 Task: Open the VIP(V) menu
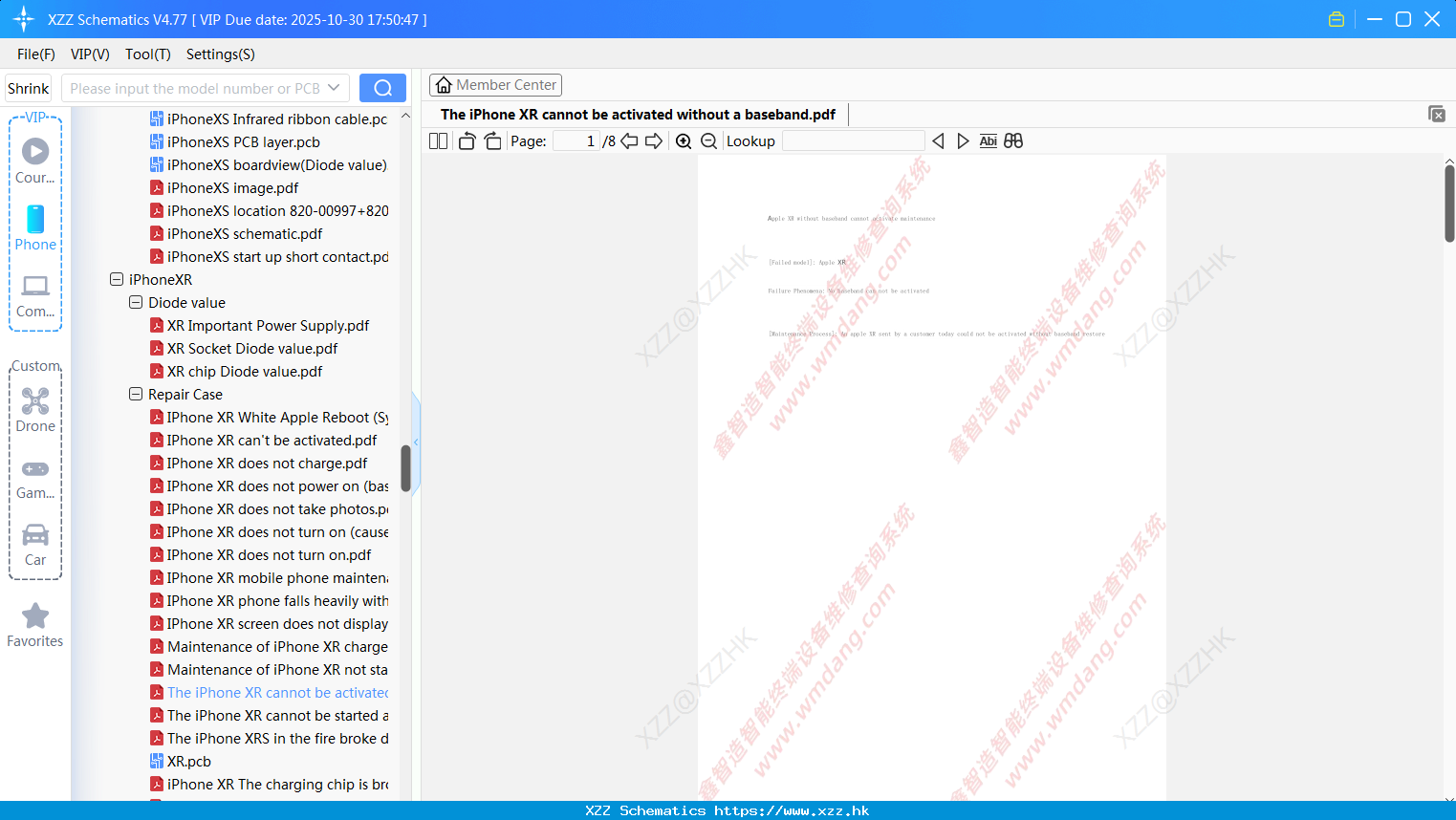[x=90, y=54]
